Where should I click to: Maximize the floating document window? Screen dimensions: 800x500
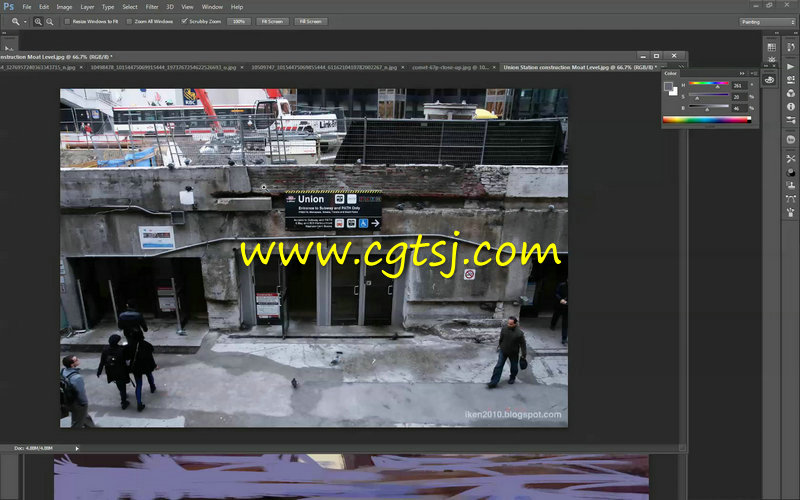pos(657,56)
